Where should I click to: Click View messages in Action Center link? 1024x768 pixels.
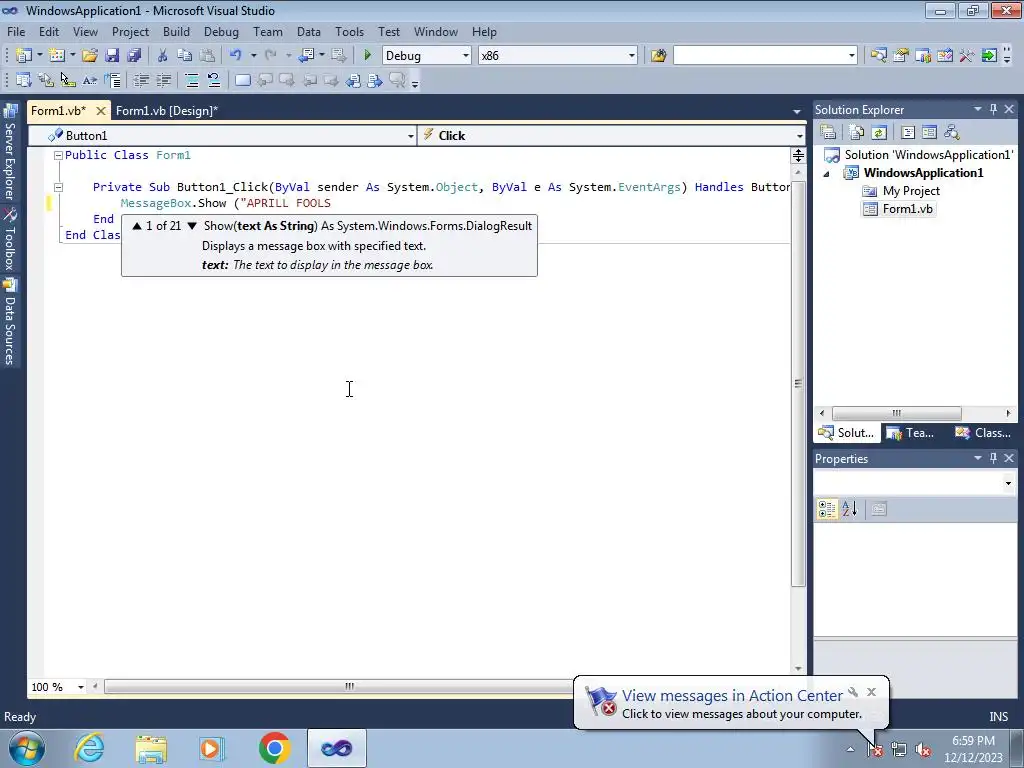click(732, 696)
